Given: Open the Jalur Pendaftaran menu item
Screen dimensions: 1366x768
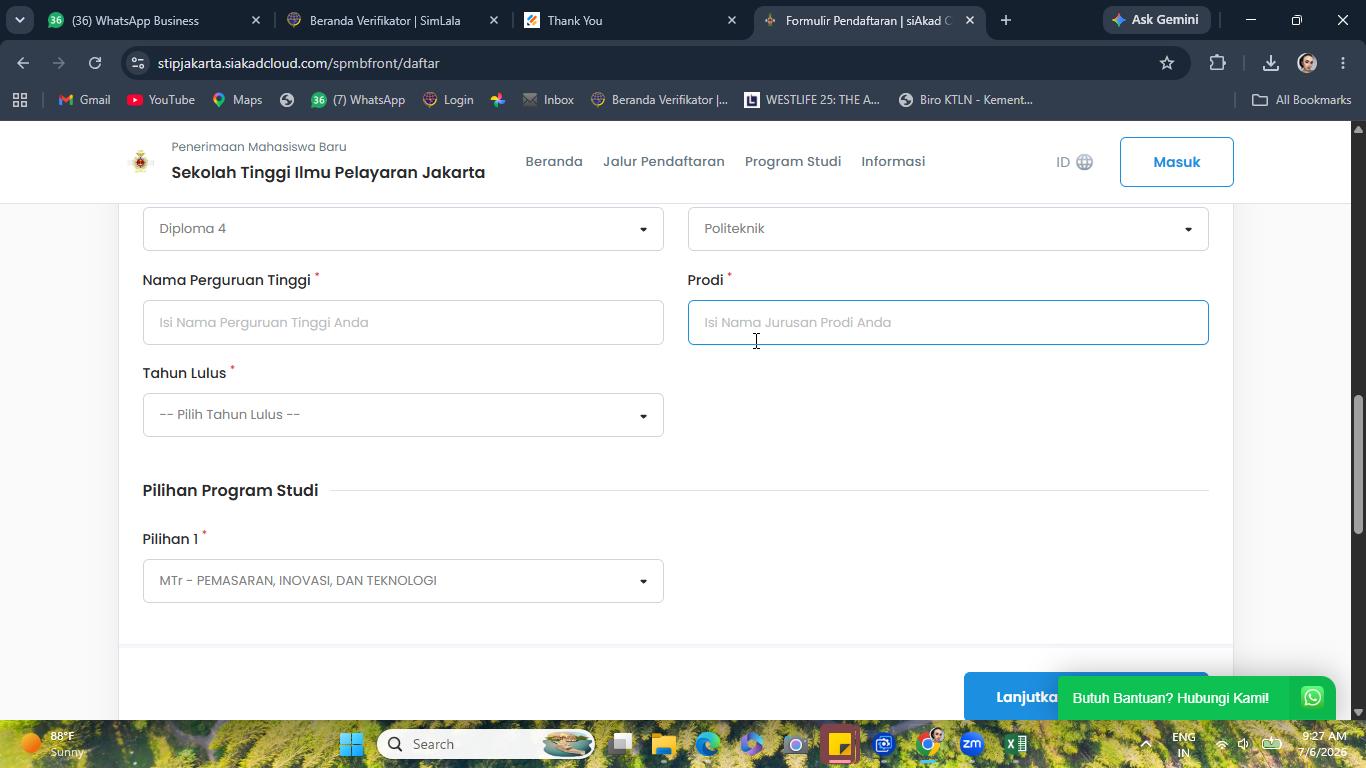Looking at the screenshot, I should tap(664, 161).
